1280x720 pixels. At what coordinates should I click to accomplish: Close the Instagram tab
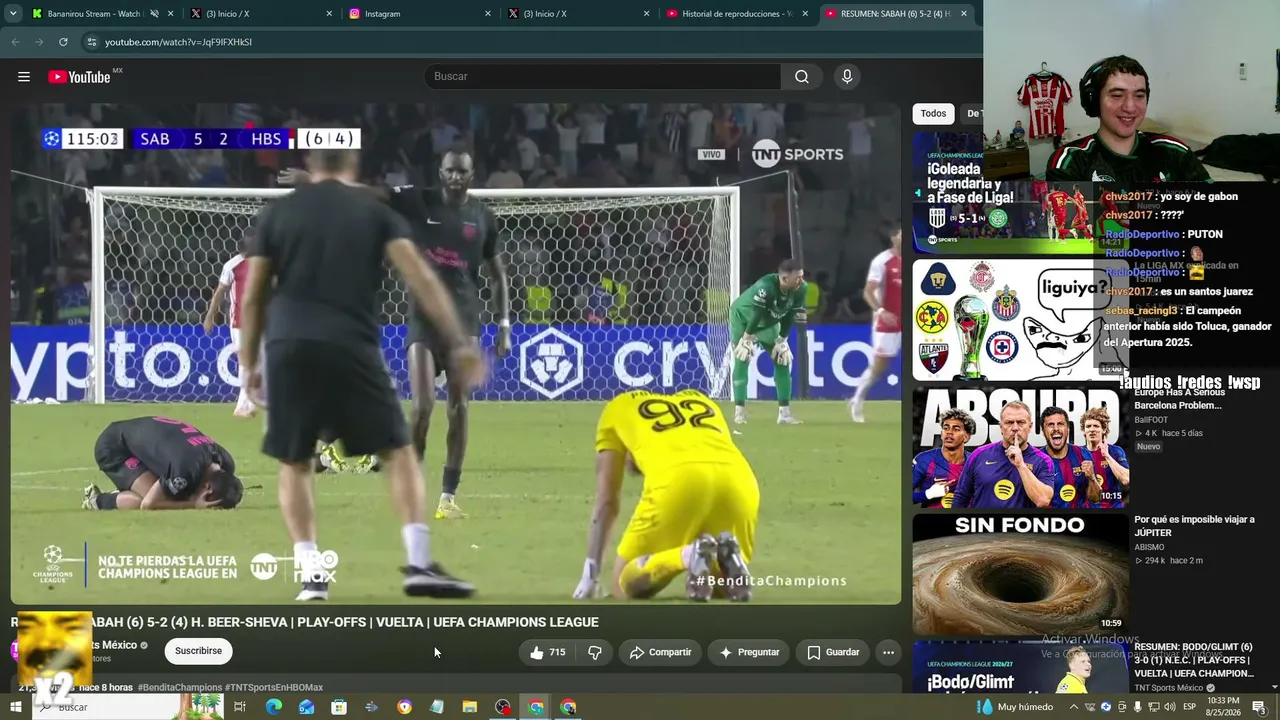tap(488, 14)
